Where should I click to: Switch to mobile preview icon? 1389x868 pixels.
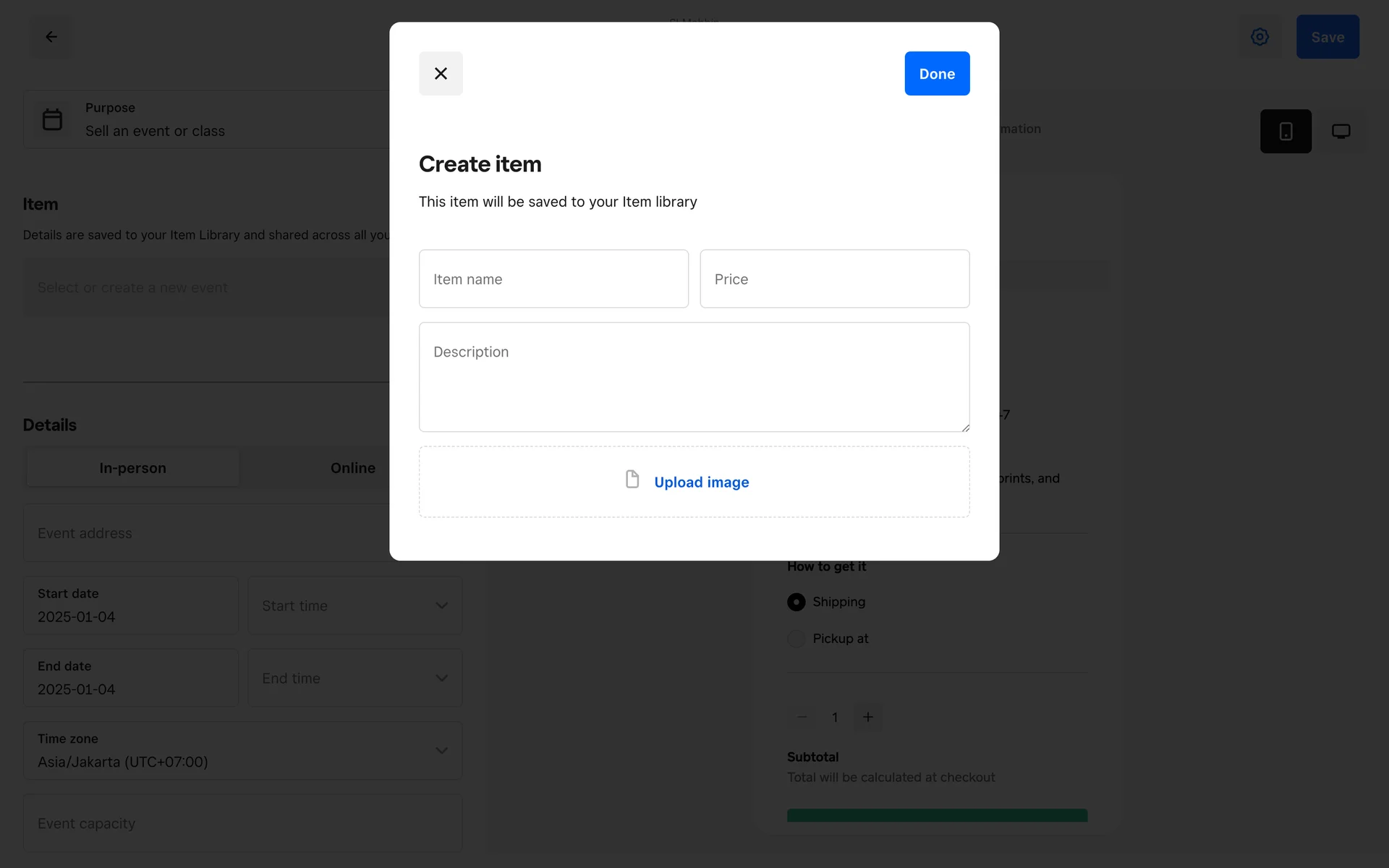(x=1286, y=131)
